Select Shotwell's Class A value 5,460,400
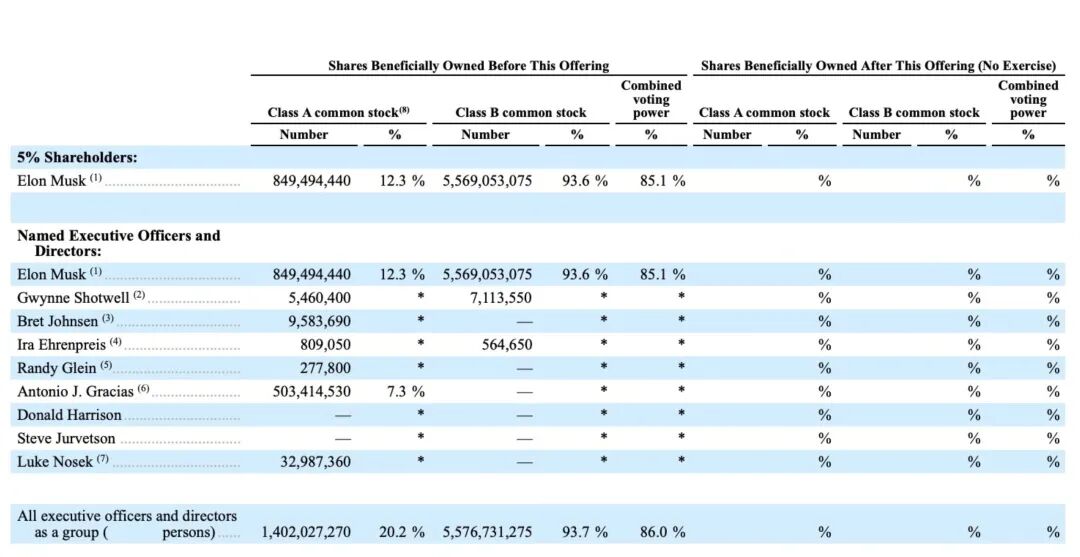The height and width of the screenshot is (557, 1080). (319, 298)
